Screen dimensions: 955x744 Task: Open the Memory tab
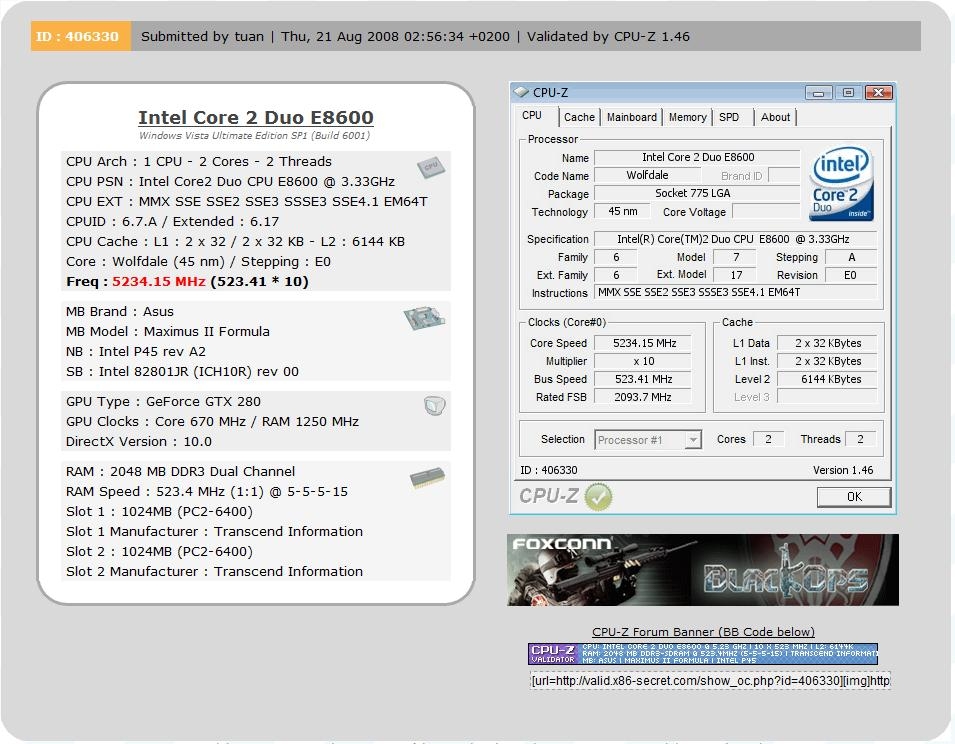click(x=687, y=117)
